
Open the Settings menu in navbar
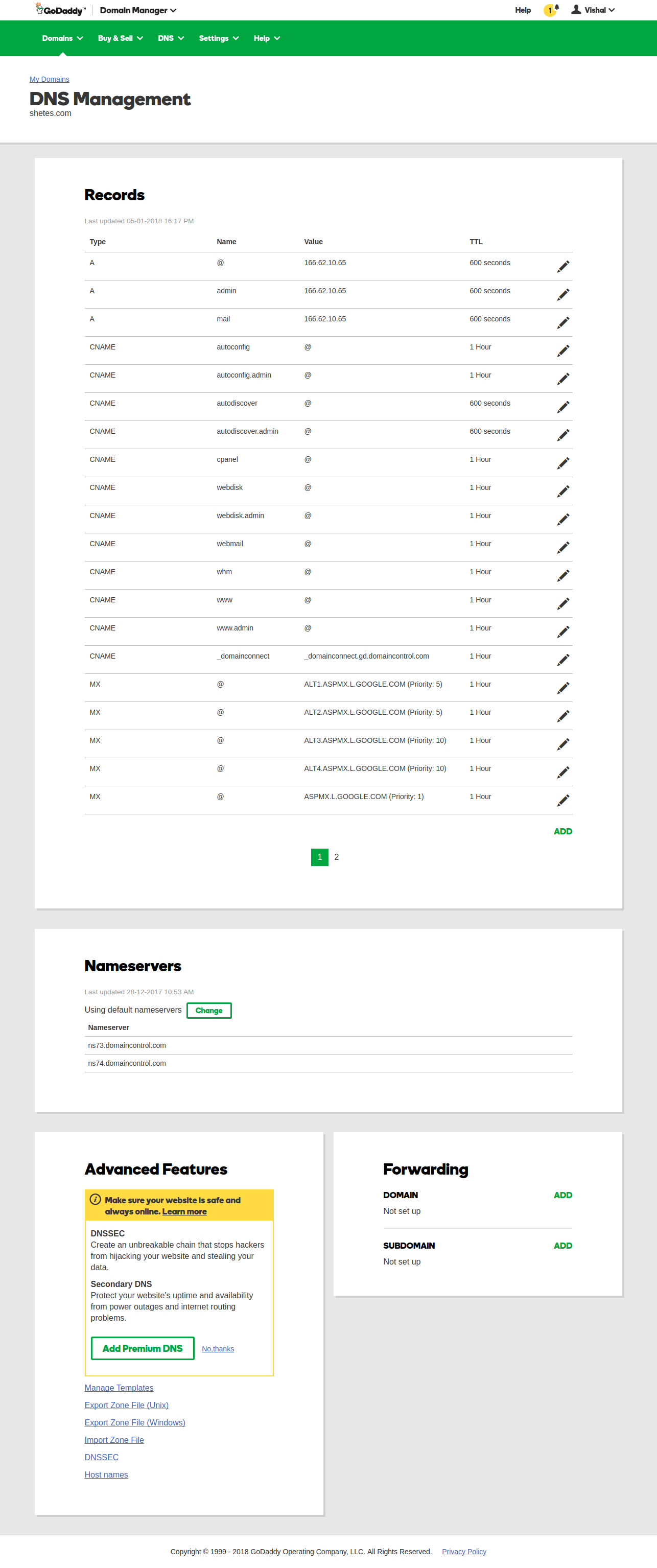coord(219,38)
